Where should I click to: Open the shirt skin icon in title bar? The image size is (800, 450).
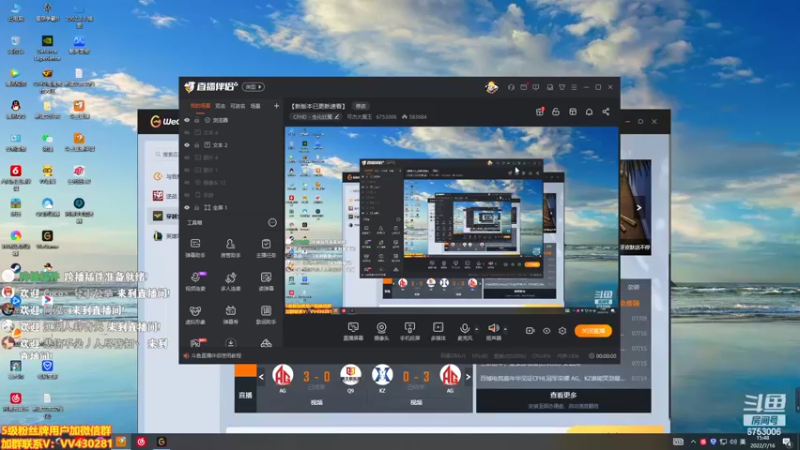562,87
